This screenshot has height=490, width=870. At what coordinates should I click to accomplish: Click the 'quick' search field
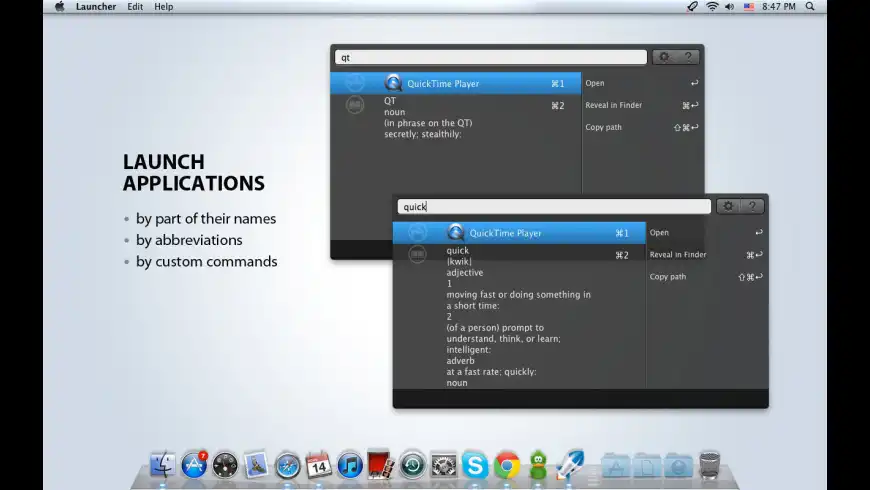554,206
